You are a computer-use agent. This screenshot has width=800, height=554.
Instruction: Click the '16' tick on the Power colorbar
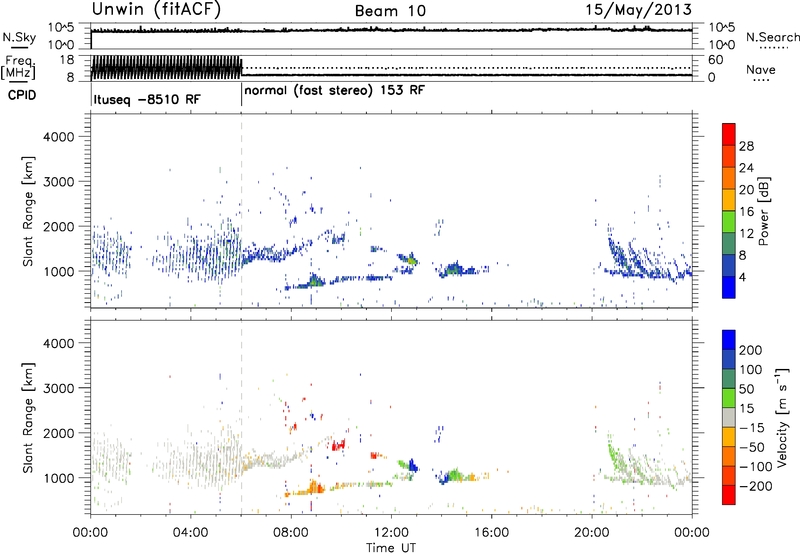tap(746, 212)
